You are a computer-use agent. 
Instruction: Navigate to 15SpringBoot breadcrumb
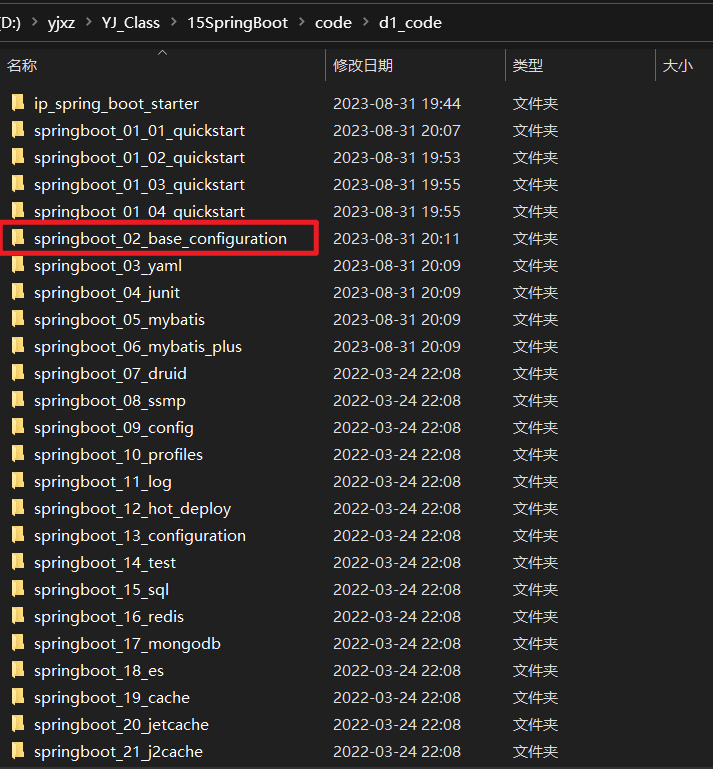click(x=237, y=23)
